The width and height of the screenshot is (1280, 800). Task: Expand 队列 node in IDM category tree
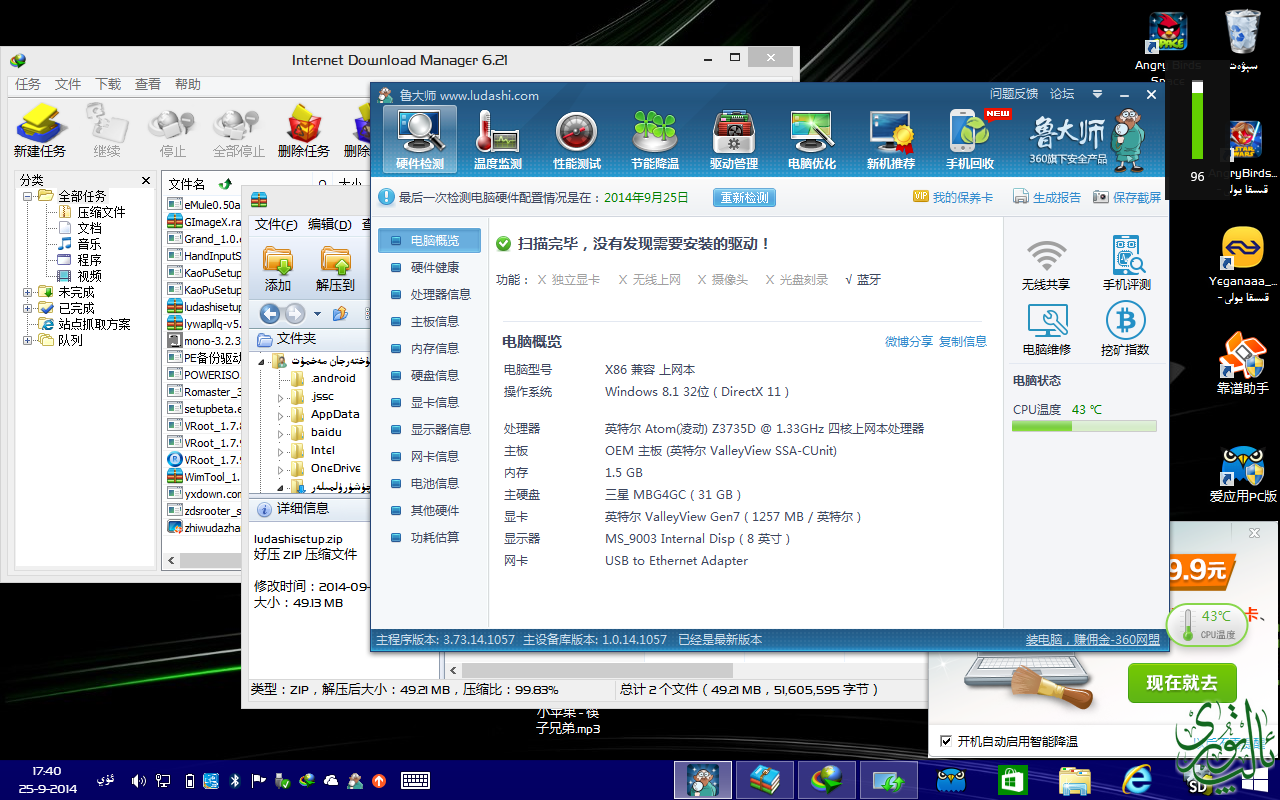(28, 340)
